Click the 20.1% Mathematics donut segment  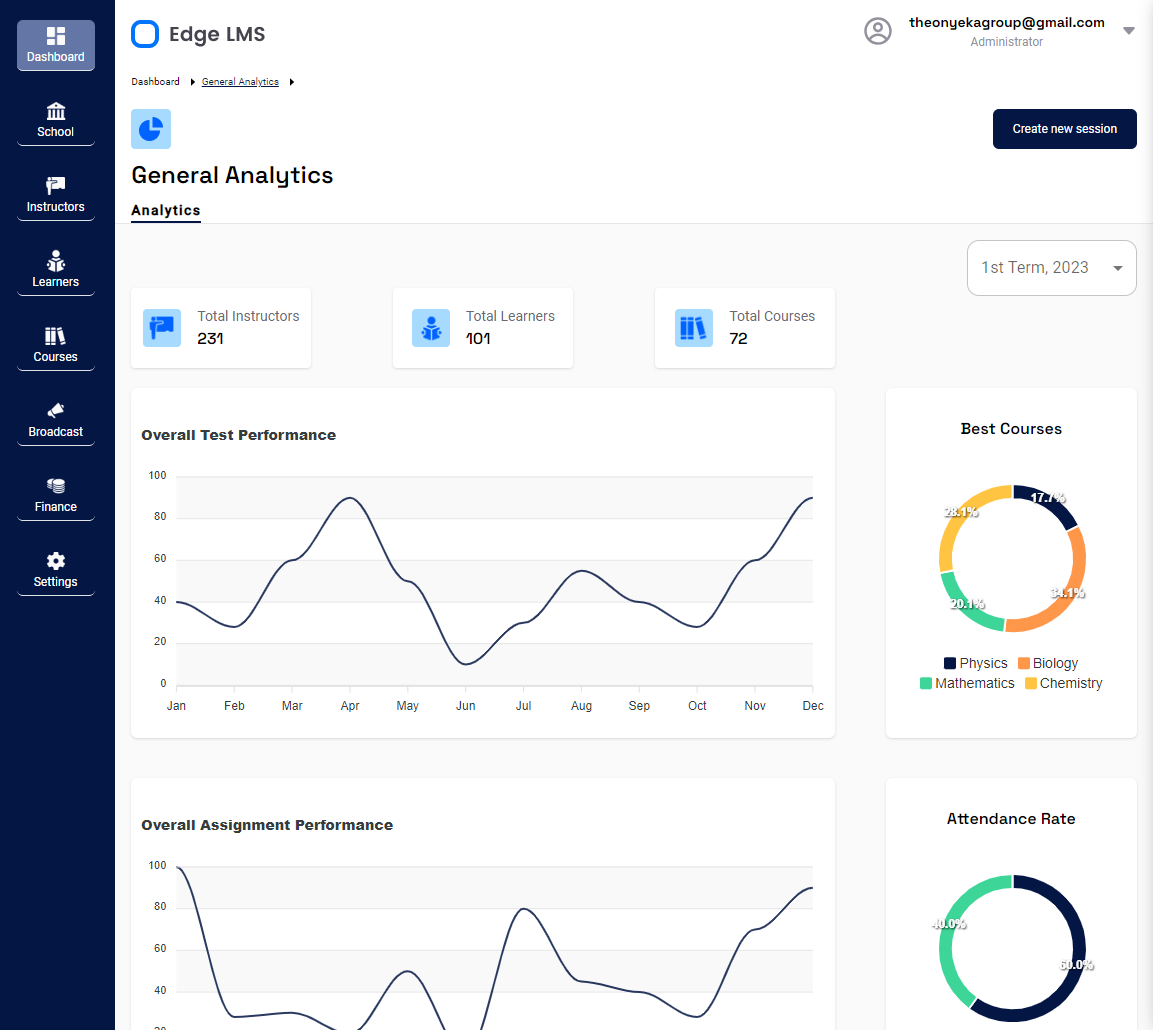967,604
